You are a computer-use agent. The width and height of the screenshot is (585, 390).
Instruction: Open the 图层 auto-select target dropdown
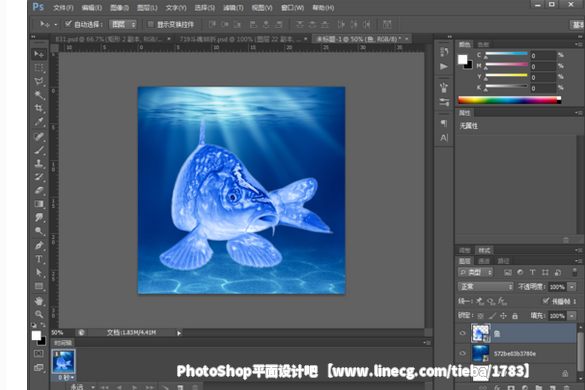(123, 25)
